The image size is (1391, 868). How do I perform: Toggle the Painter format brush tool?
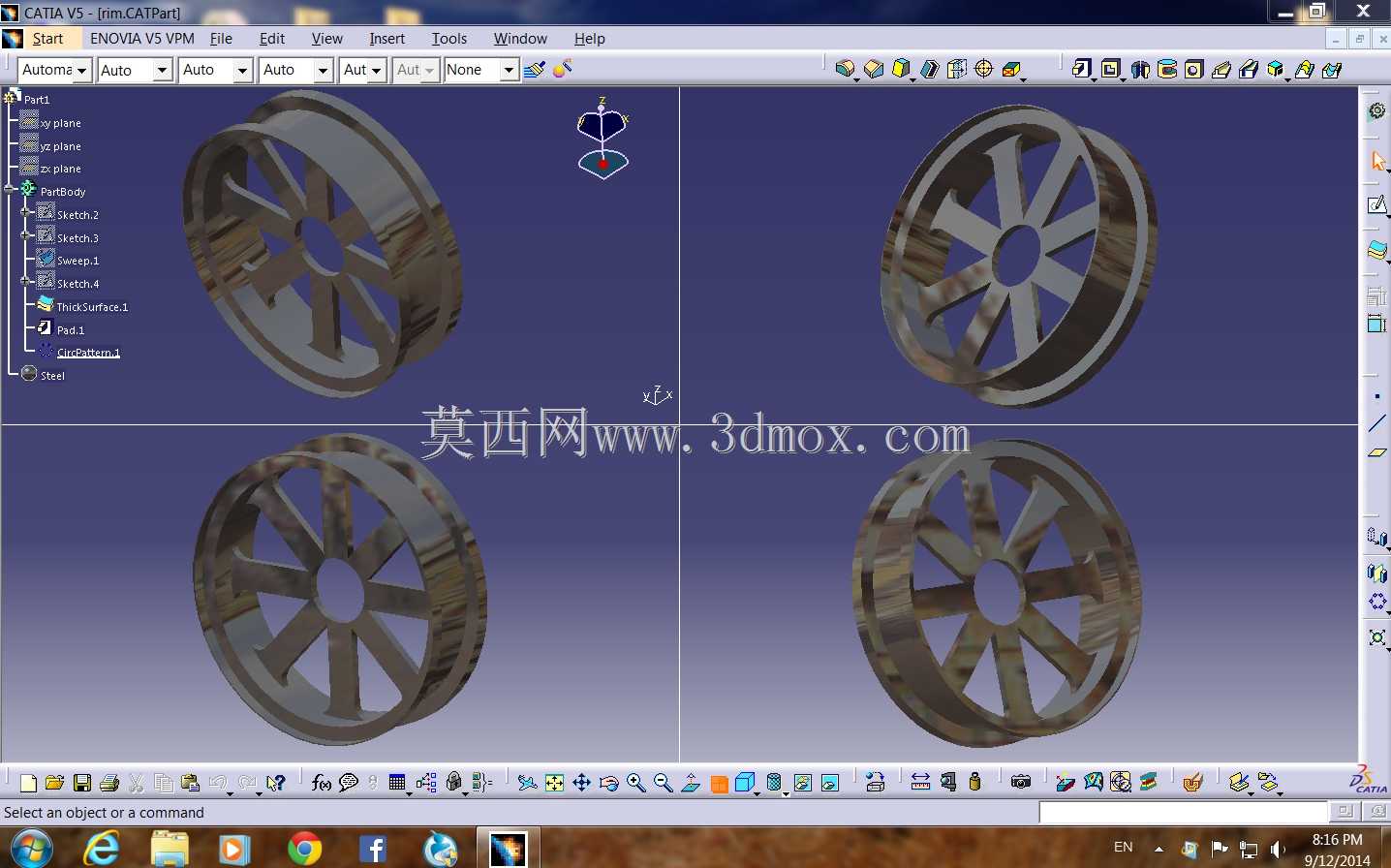click(x=535, y=70)
